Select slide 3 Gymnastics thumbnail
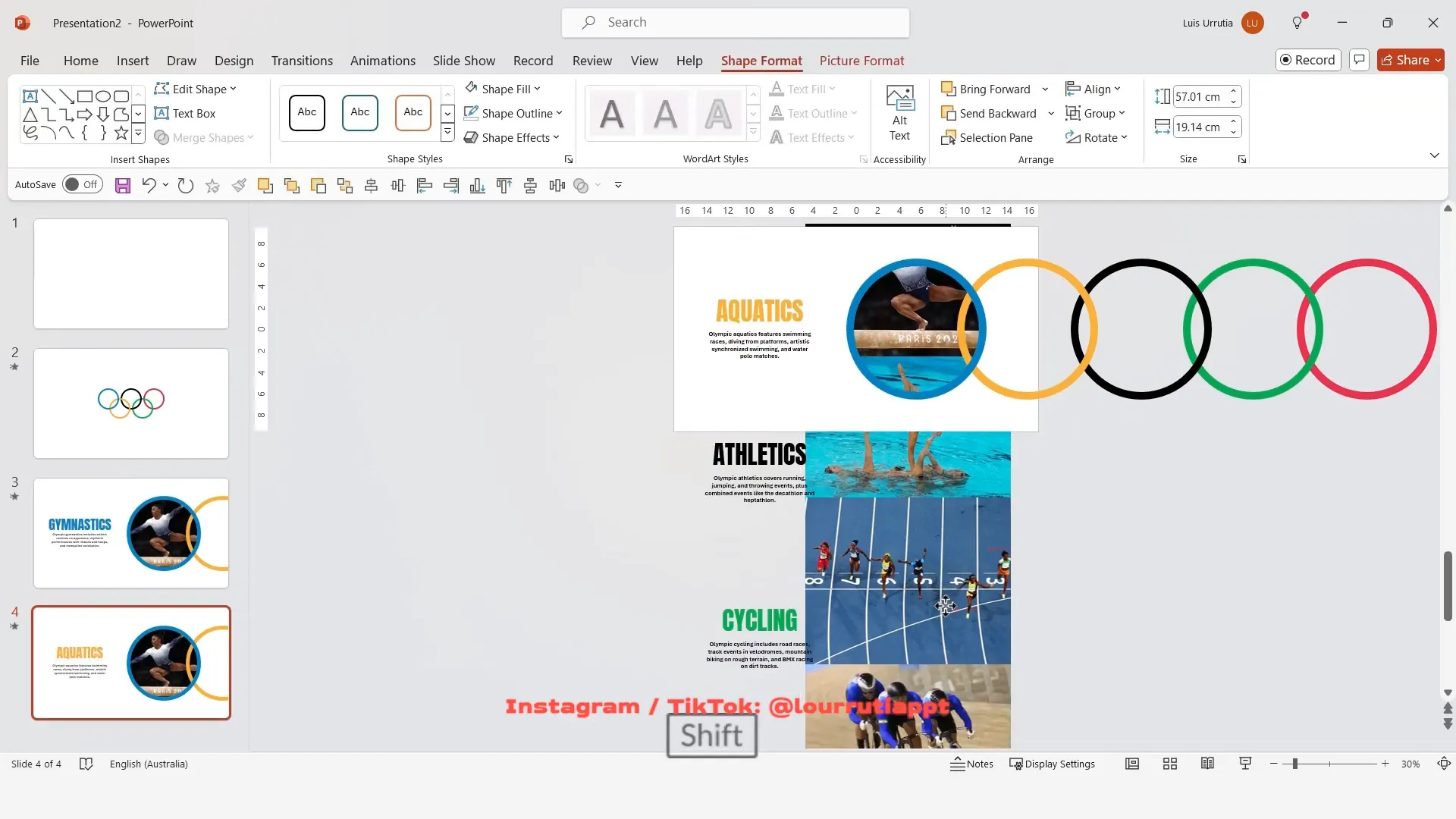Screen dimensions: 1456x819 click(x=131, y=533)
